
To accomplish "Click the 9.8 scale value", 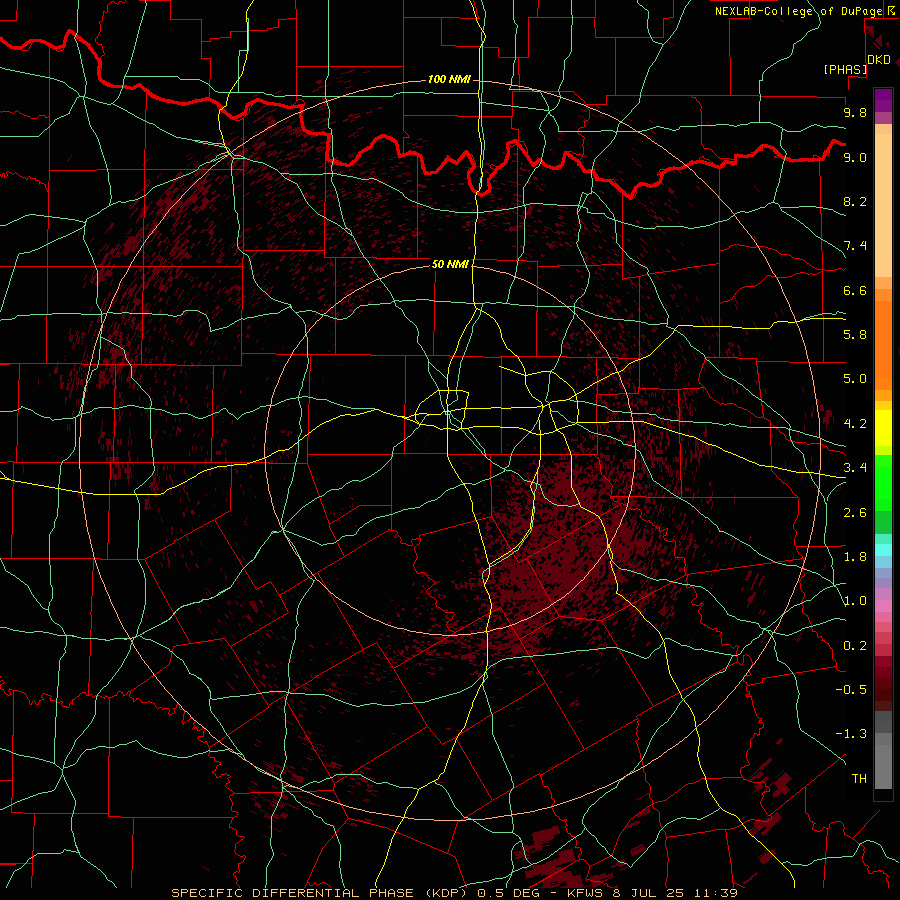I will click(x=855, y=112).
